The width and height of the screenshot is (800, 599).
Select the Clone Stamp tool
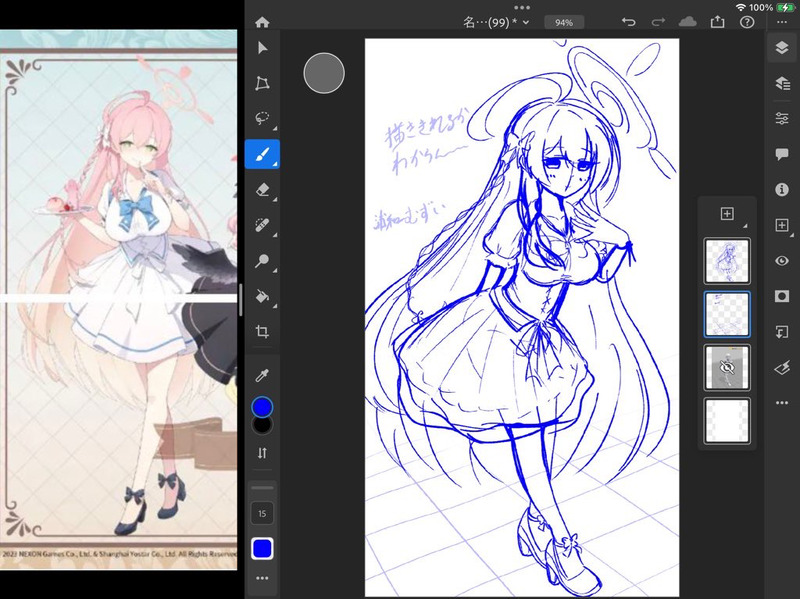[262, 261]
